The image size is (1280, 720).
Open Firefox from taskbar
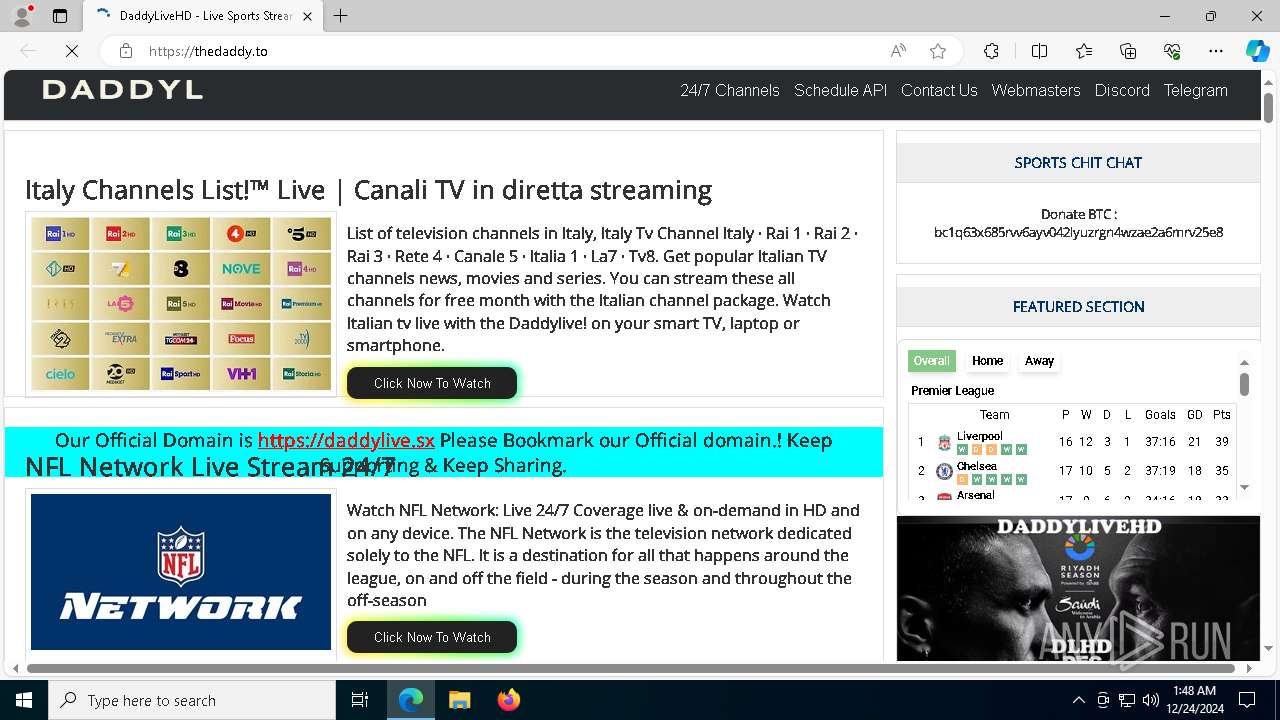point(508,700)
